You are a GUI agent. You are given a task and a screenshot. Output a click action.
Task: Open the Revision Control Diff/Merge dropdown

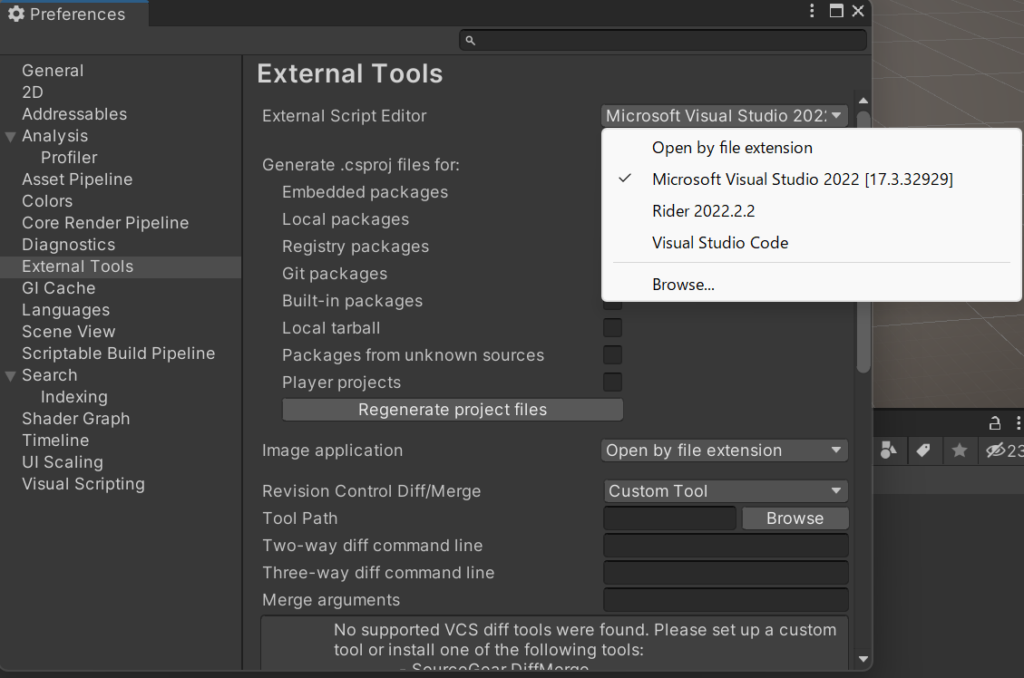coord(726,491)
